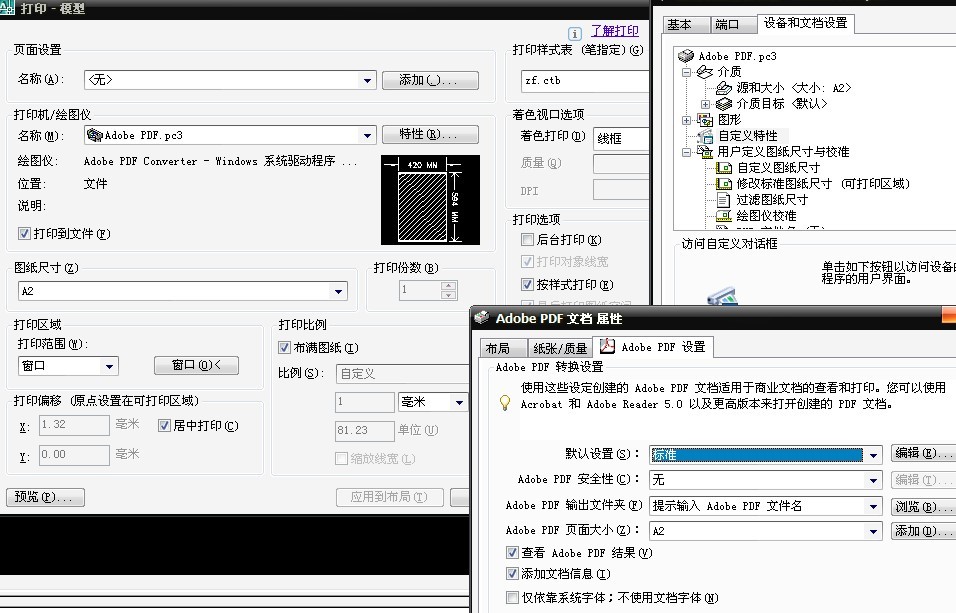Click the 修改标准图纸尺寸 tree icon
This screenshot has height=613, width=956.
click(724, 184)
